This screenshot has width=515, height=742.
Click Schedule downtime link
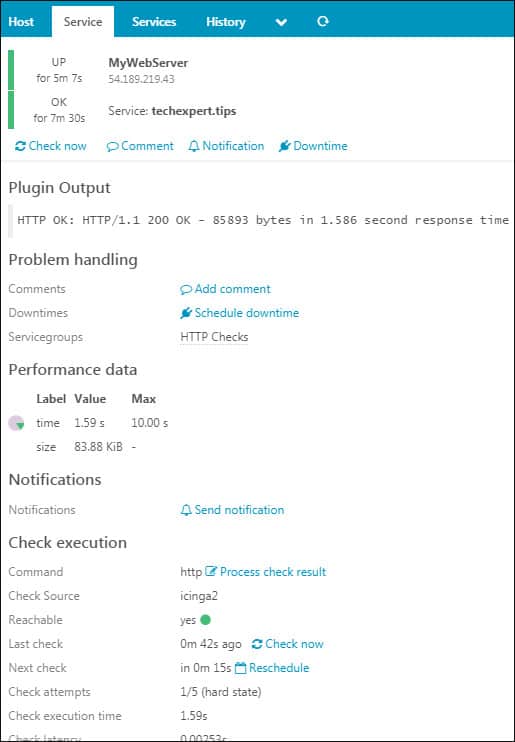click(240, 313)
